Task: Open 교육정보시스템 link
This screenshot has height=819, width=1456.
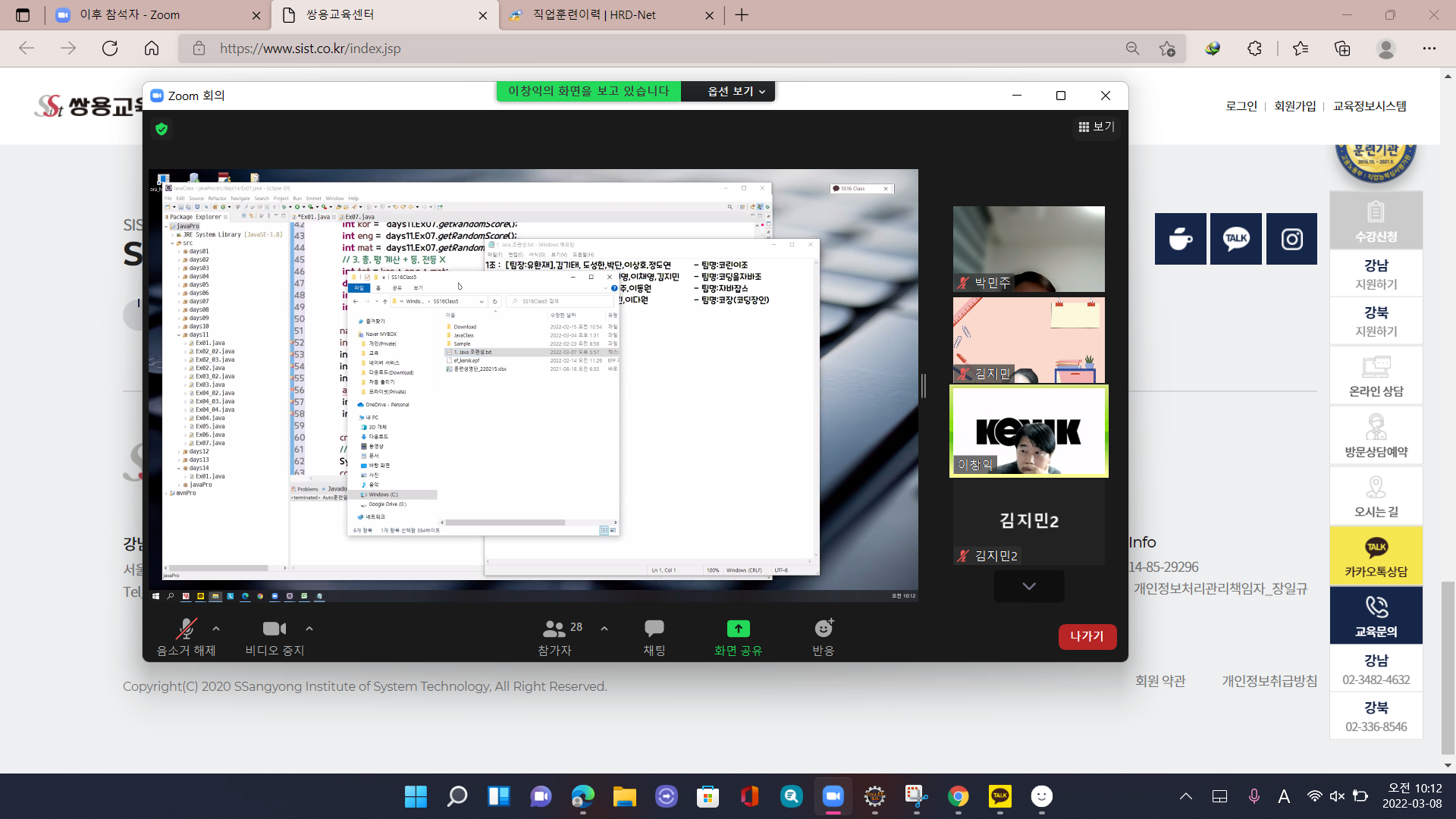Action: [x=1370, y=106]
